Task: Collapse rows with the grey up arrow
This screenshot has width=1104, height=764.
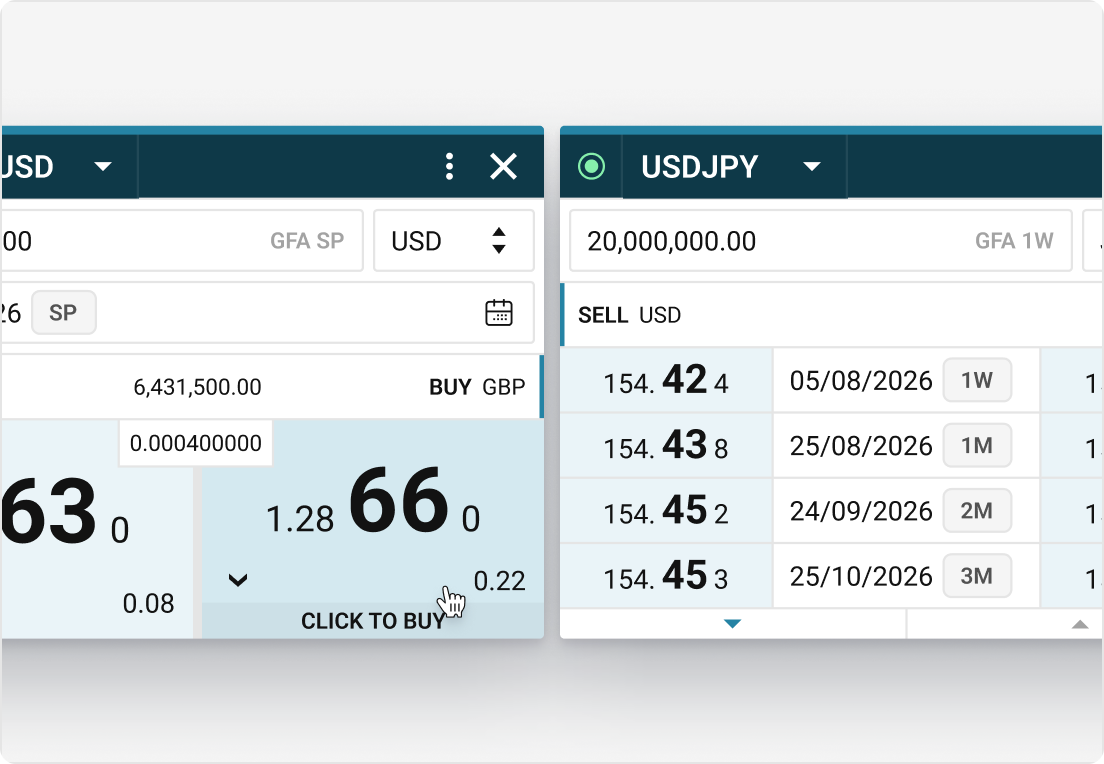Action: (1080, 624)
